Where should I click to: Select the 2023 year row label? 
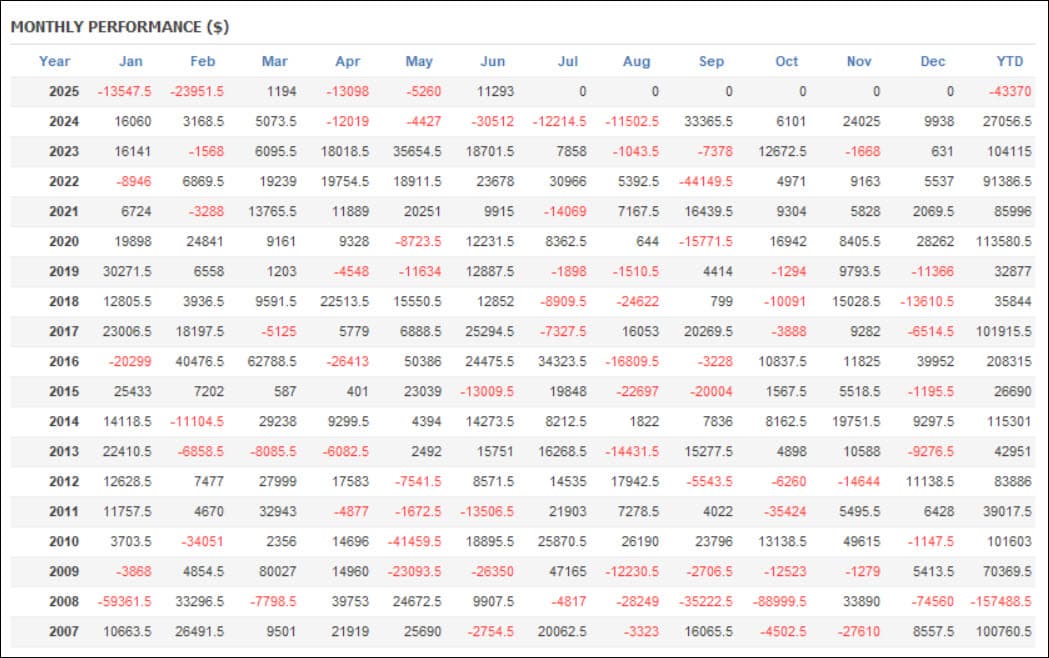[x=64, y=152]
